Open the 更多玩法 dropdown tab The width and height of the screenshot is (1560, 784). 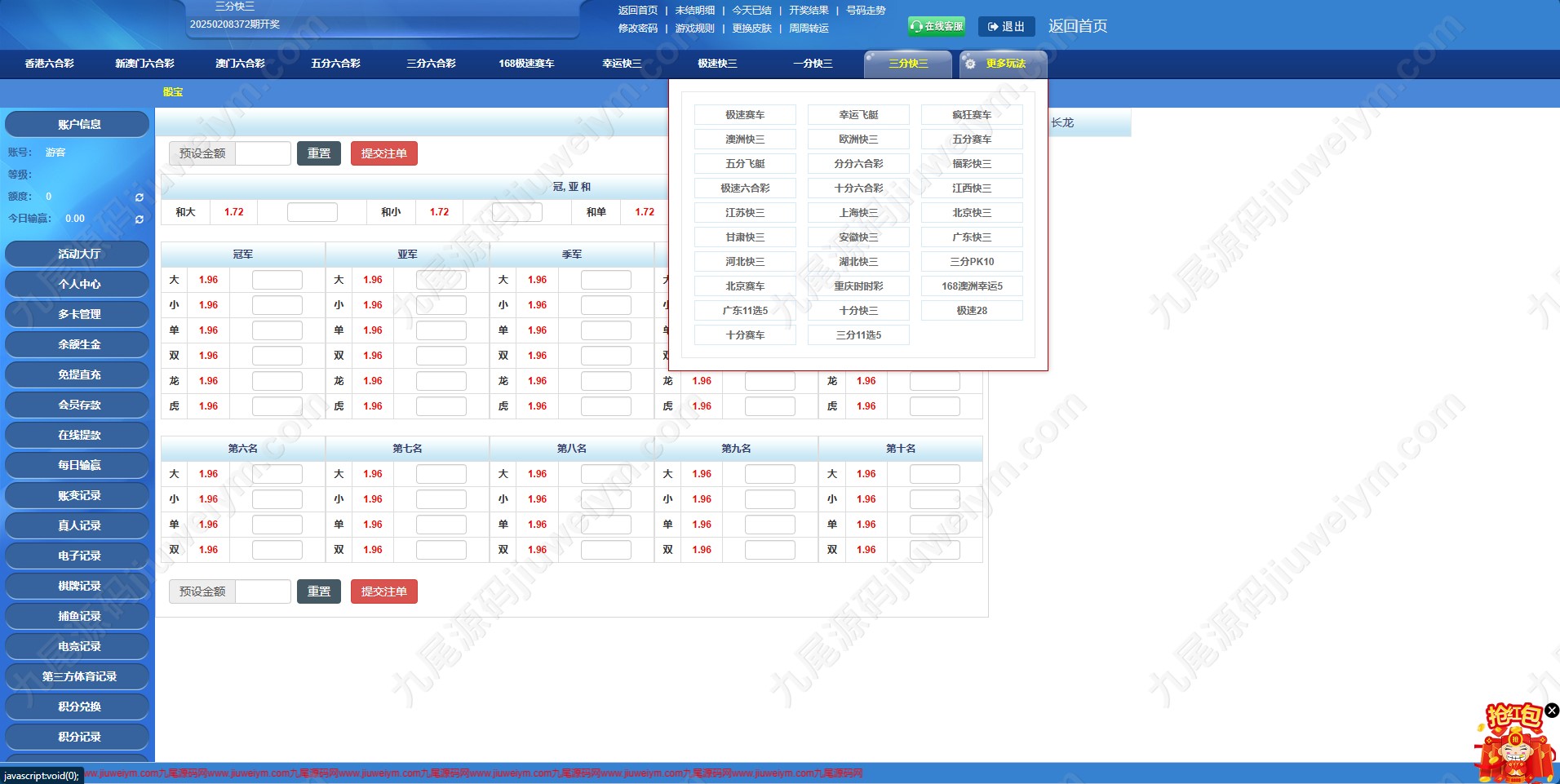click(x=1004, y=64)
